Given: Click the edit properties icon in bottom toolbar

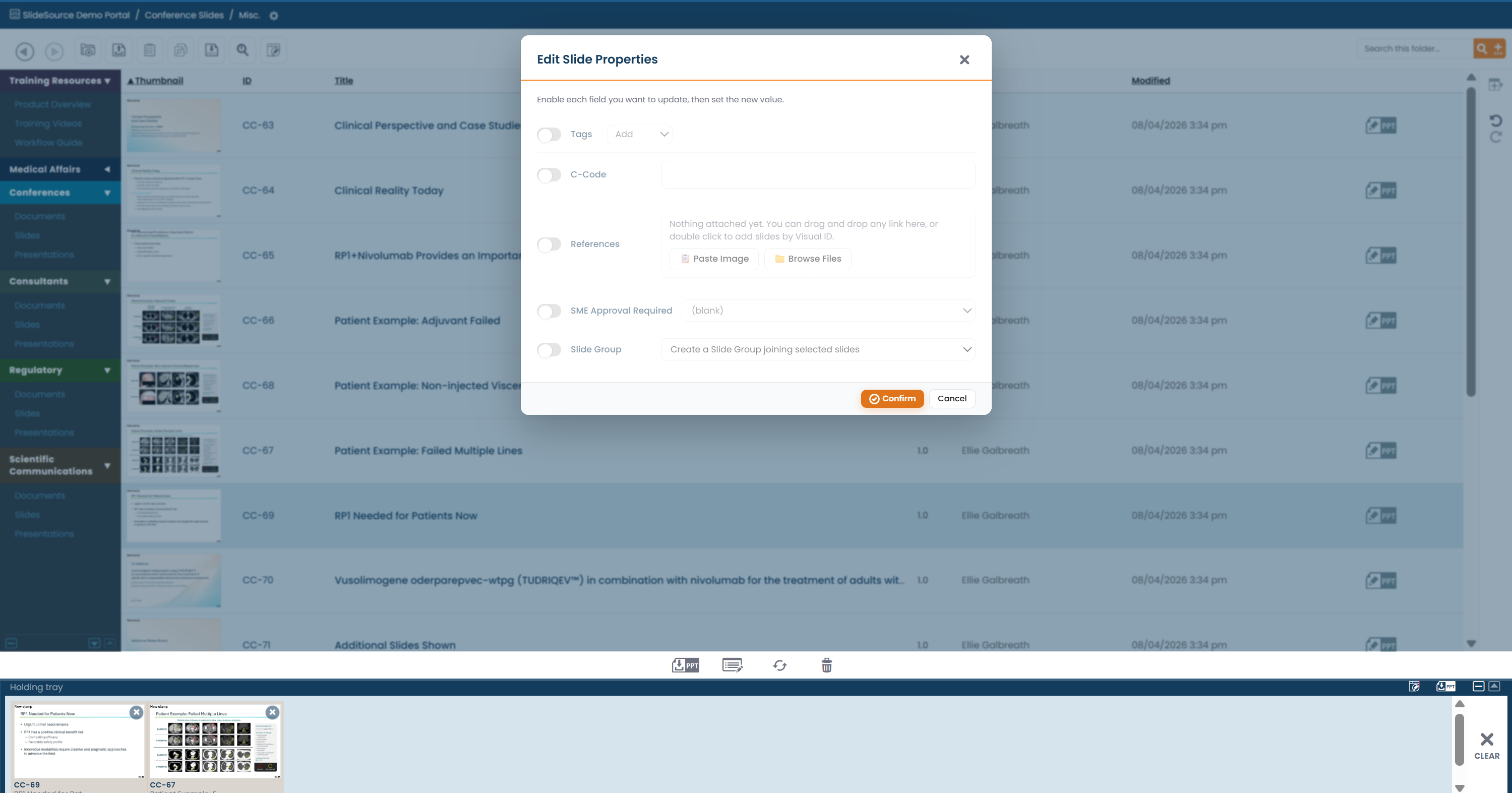Looking at the screenshot, I should tap(733, 665).
